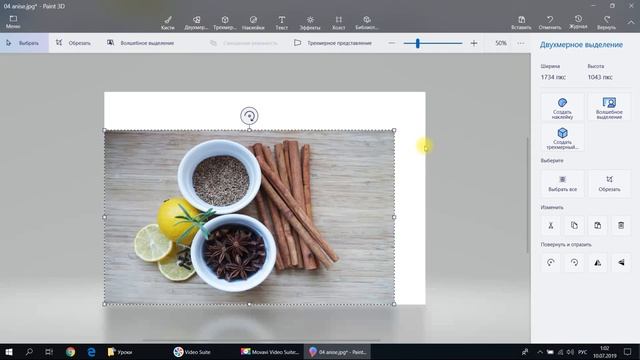
Task: Toggle 3D view mode
Action: tap(333, 43)
